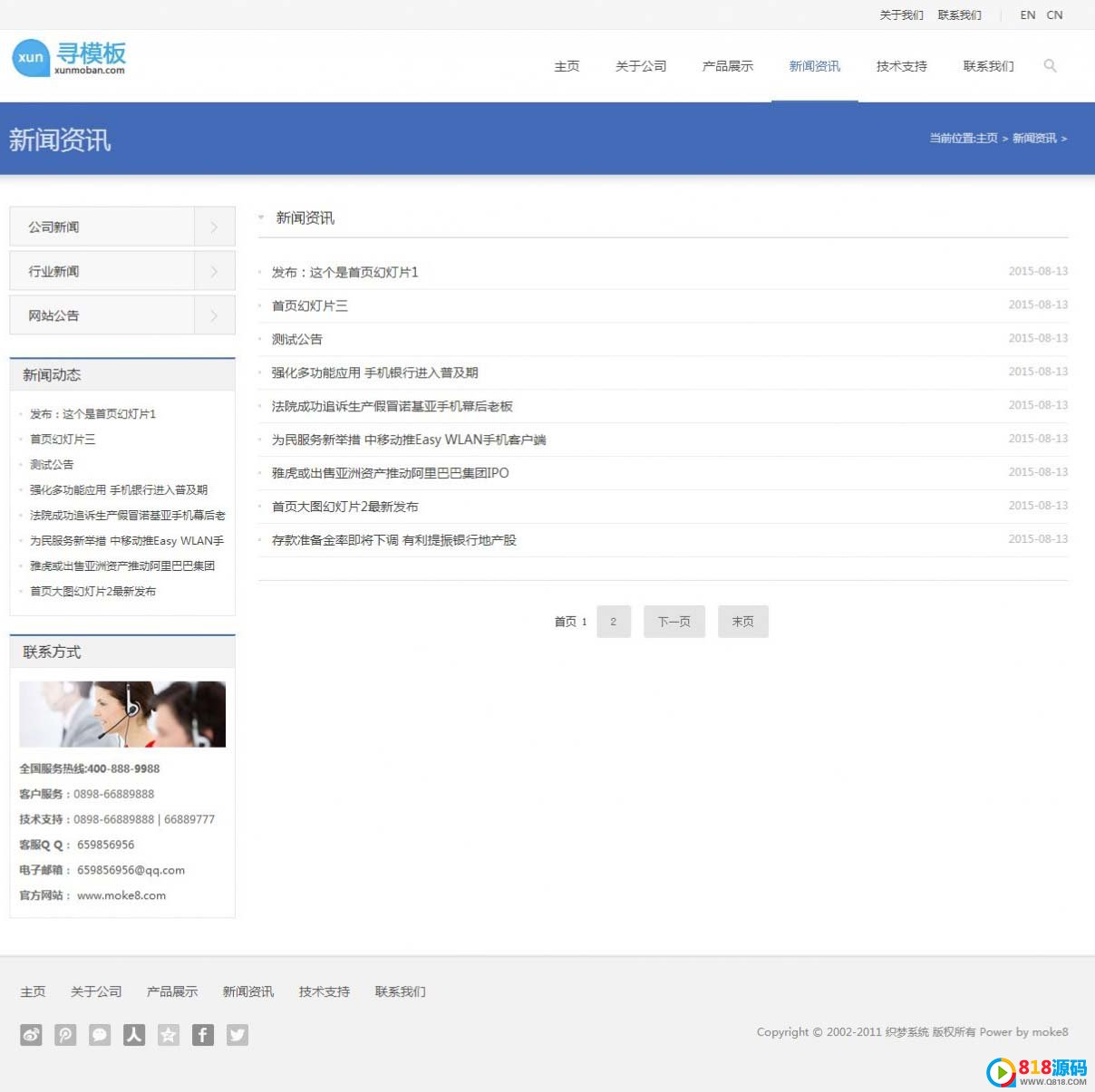This screenshot has height=1092, width=1095.
Task: Click breadcrumb 新闻资讯 link in blue banner
Action: pos(1034,139)
